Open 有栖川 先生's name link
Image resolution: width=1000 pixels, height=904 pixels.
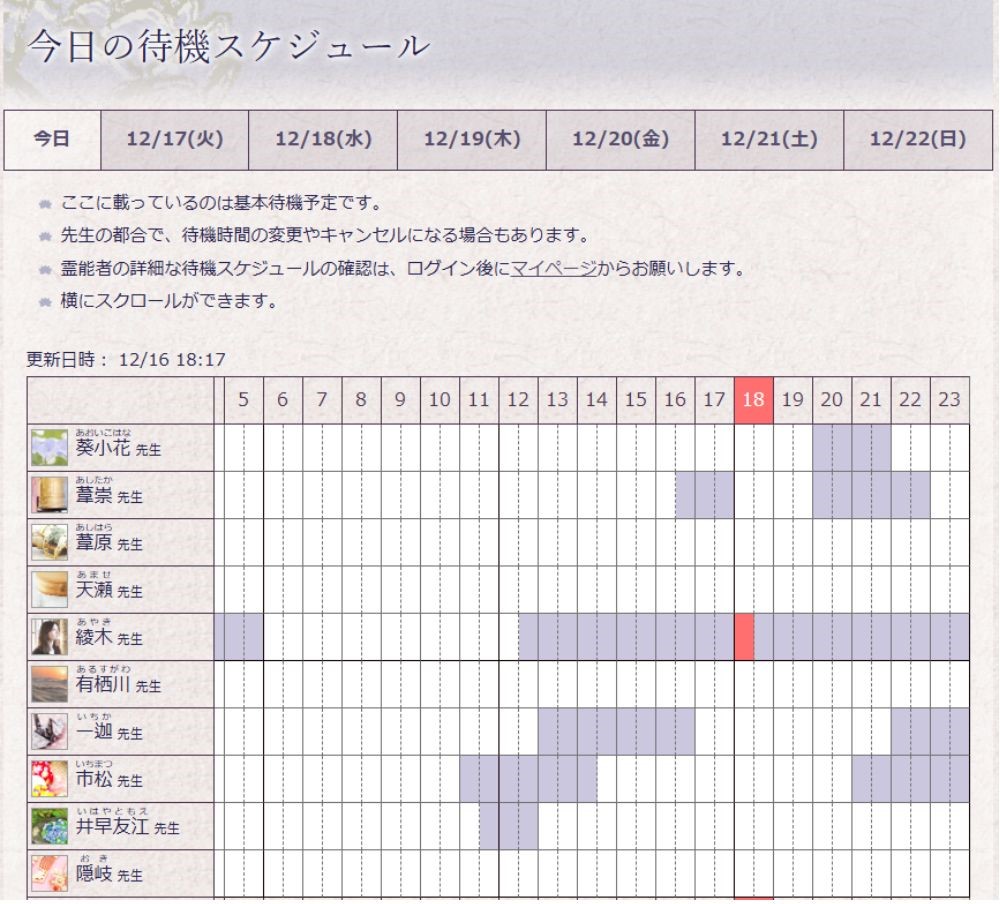pos(118,685)
